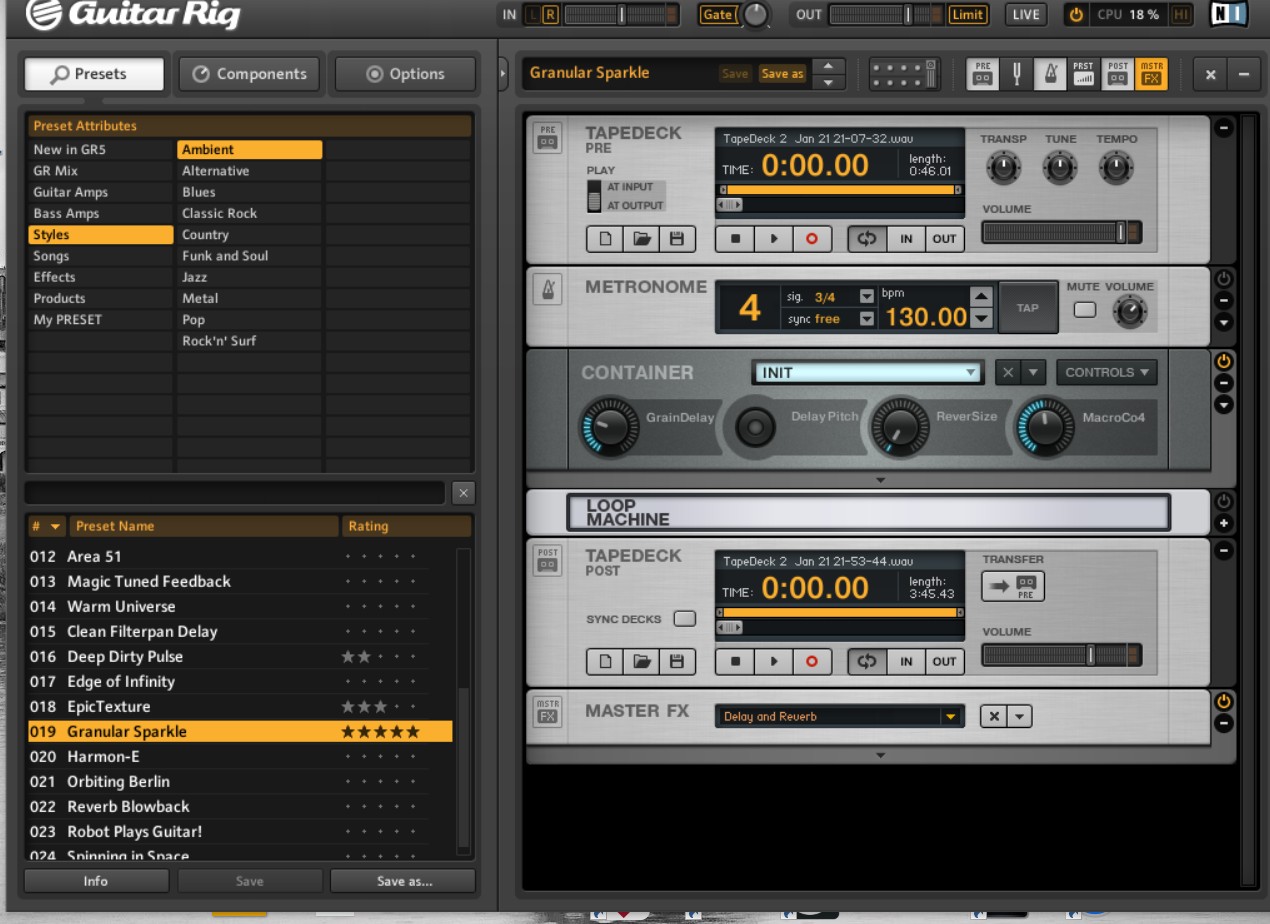Viewport: 1270px width, 924px height.
Task: Open the Container INIT preset dropdown
Action: (867, 372)
